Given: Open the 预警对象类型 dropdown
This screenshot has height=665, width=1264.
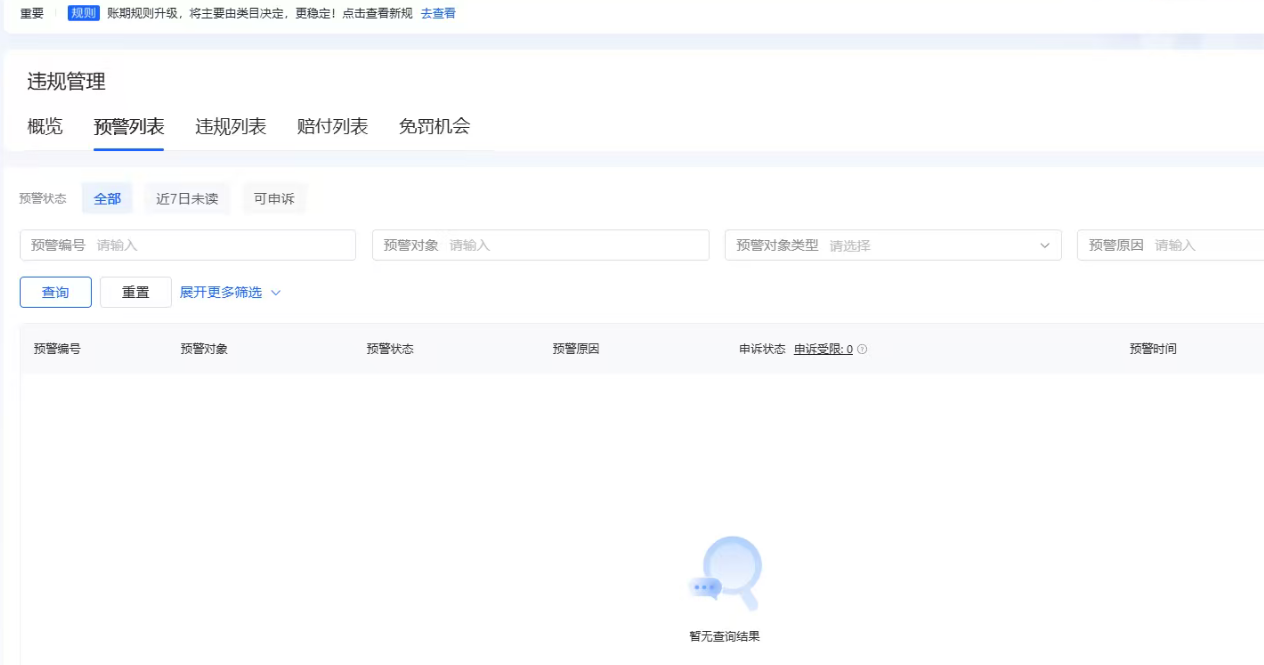Looking at the screenshot, I should click(x=892, y=245).
